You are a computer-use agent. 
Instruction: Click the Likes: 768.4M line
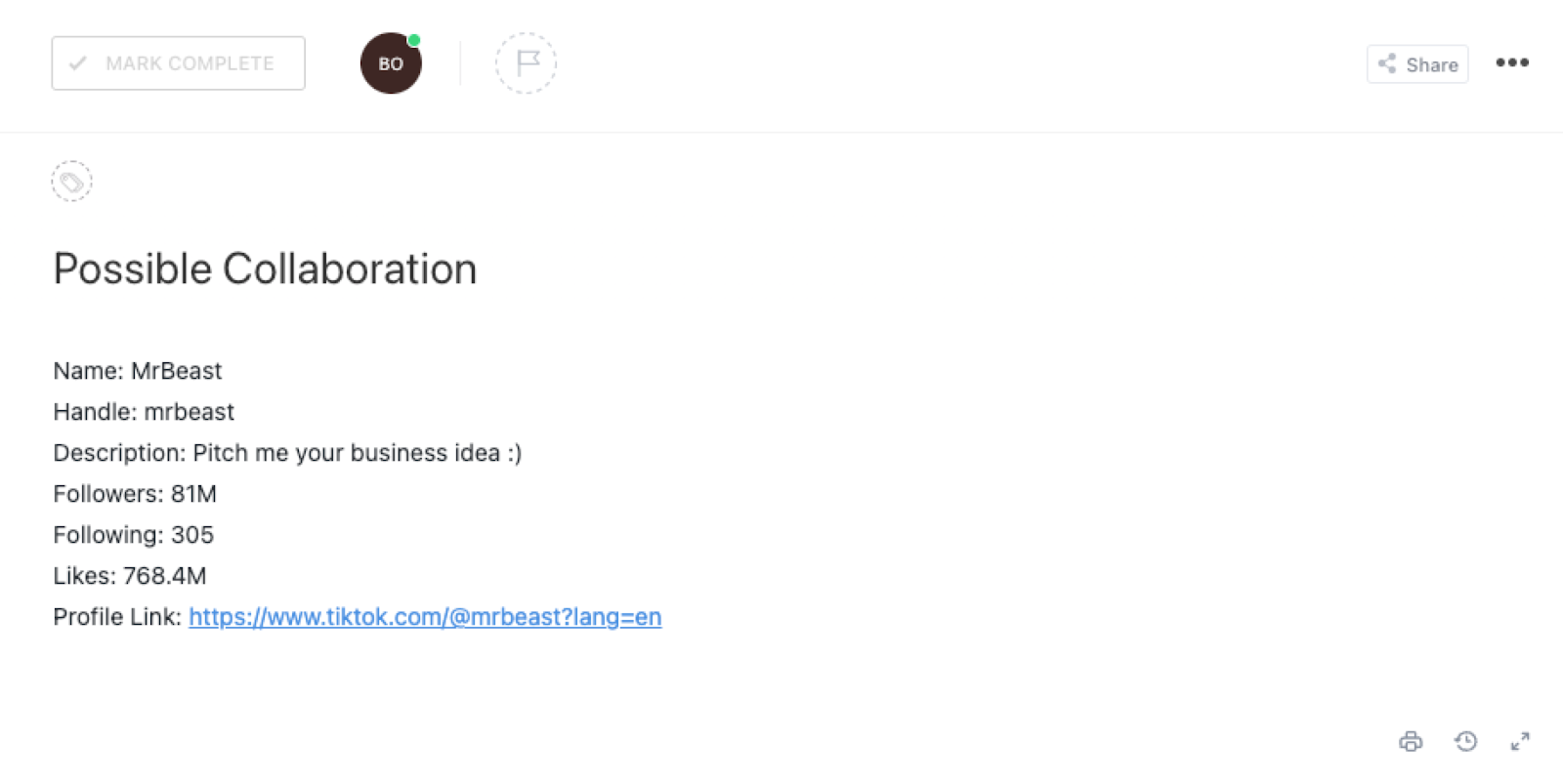(130, 576)
